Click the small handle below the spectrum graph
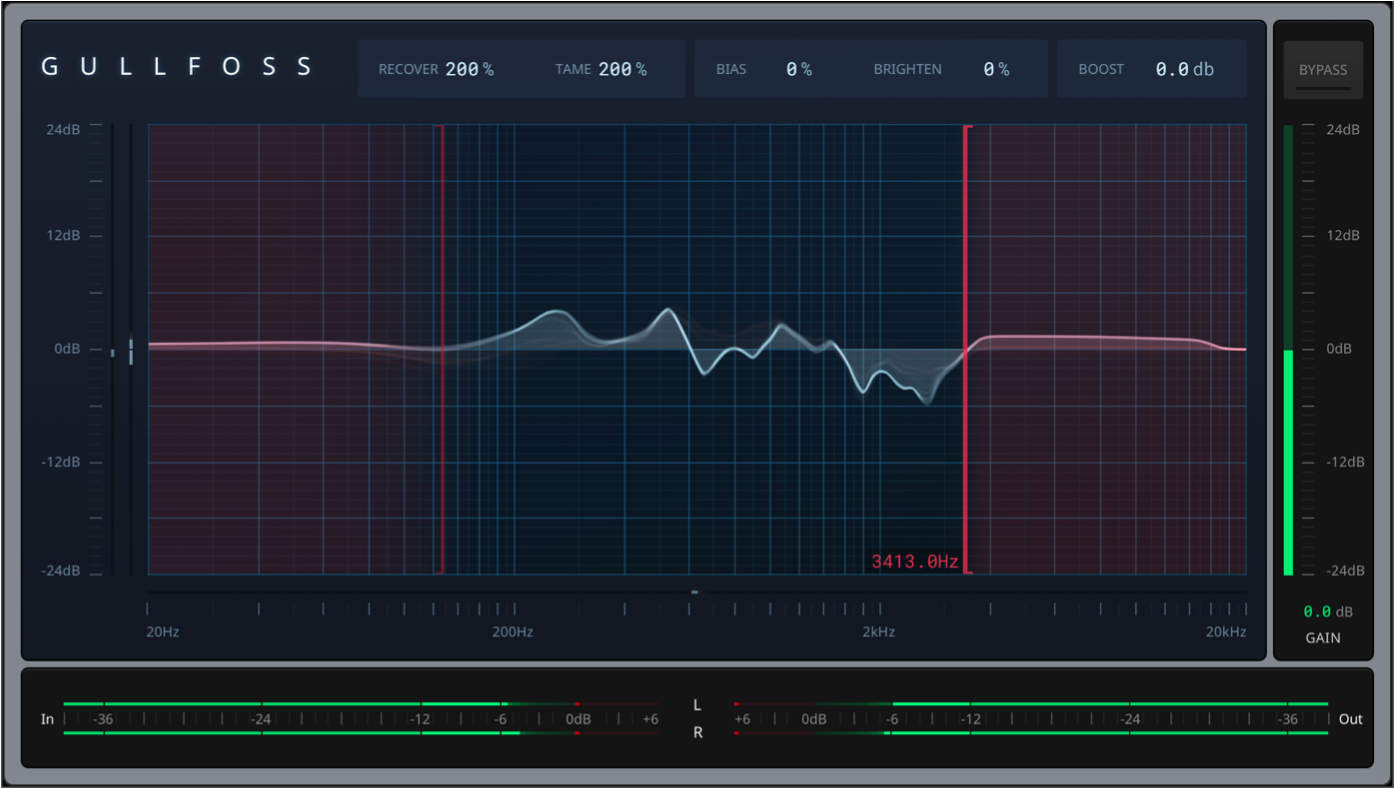This screenshot has height=788, width=1394. point(694,592)
